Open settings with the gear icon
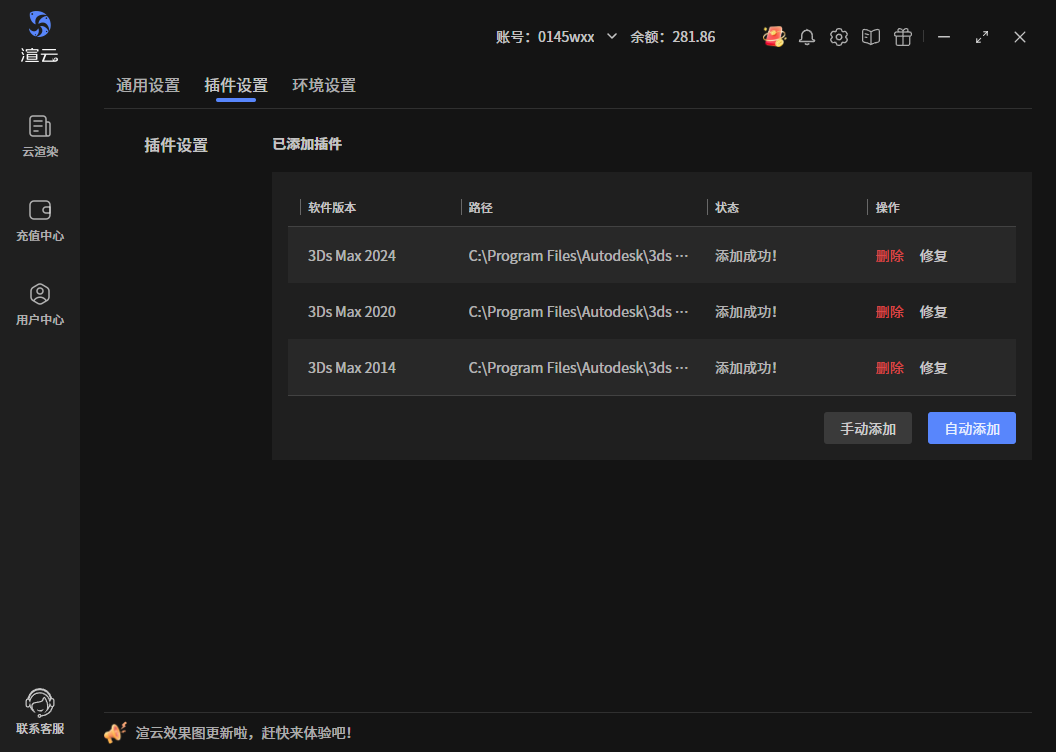Viewport: 1056px width, 752px height. pos(839,37)
